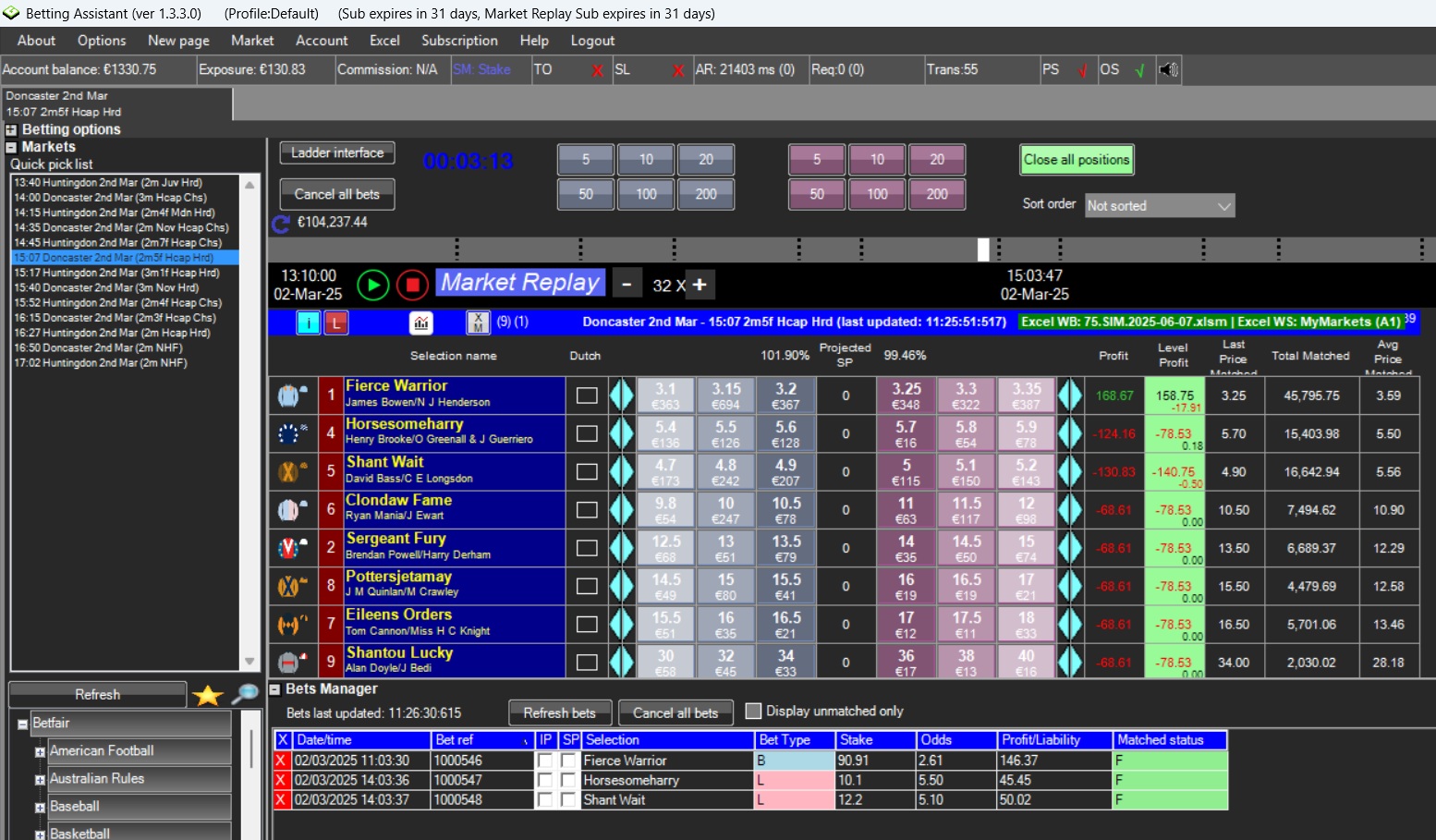Click the green play Market Replay button
The image size is (1436, 840).
[373, 285]
